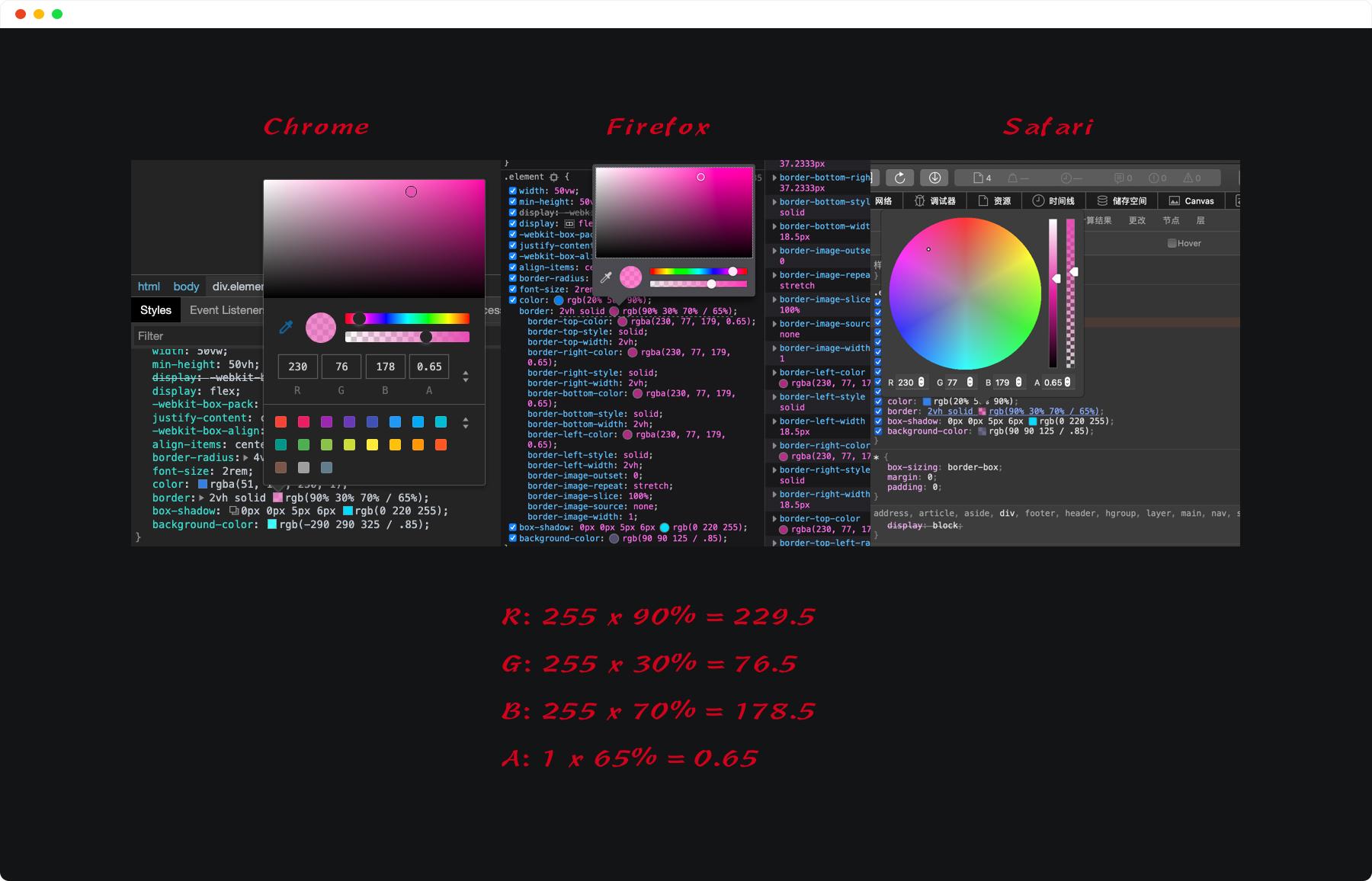
Task: Open the 更改 sub-tab in Safari sidebar
Action: tap(1136, 221)
